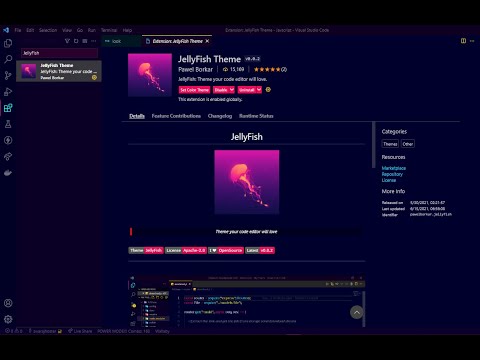The image size is (480, 360).
Task: Filter extensions with the funnel icon
Action: pyautogui.click(x=67, y=41)
